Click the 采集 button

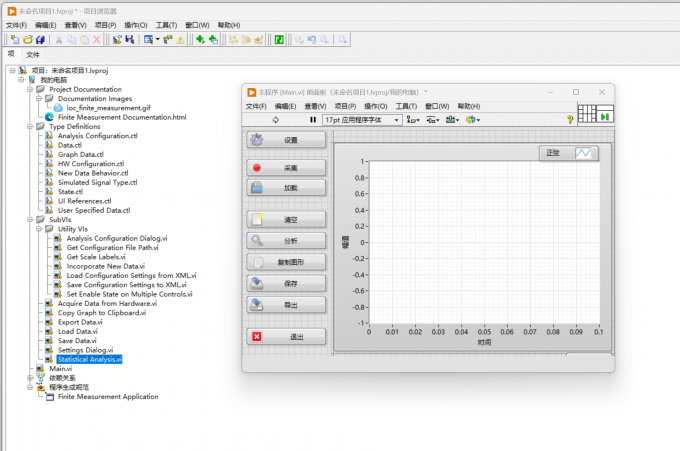[286, 168]
